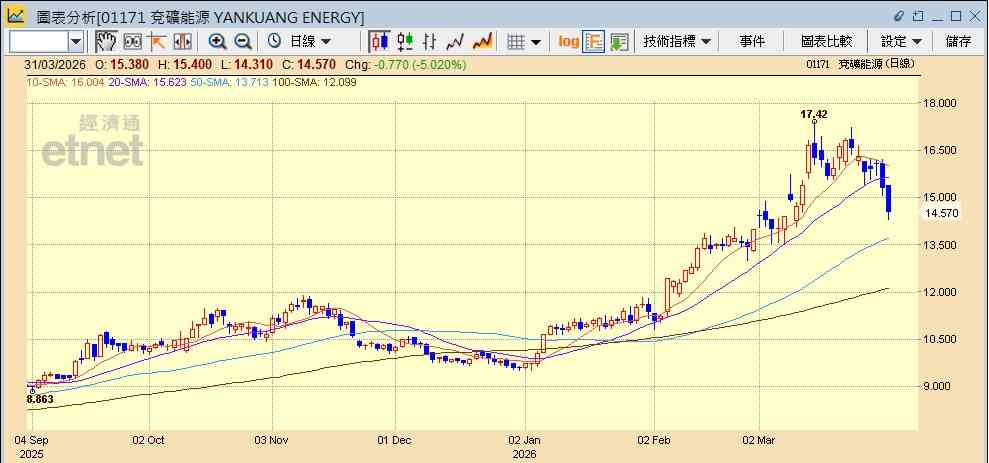The image size is (989, 463).
Task: Expand the stock code combo box arrow
Action: tap(76, 42)
